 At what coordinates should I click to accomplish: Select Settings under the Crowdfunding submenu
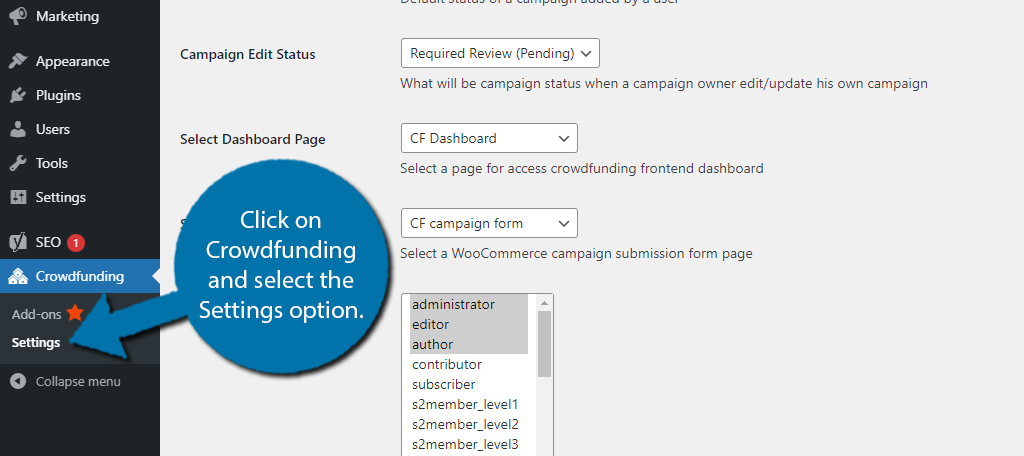36,342
